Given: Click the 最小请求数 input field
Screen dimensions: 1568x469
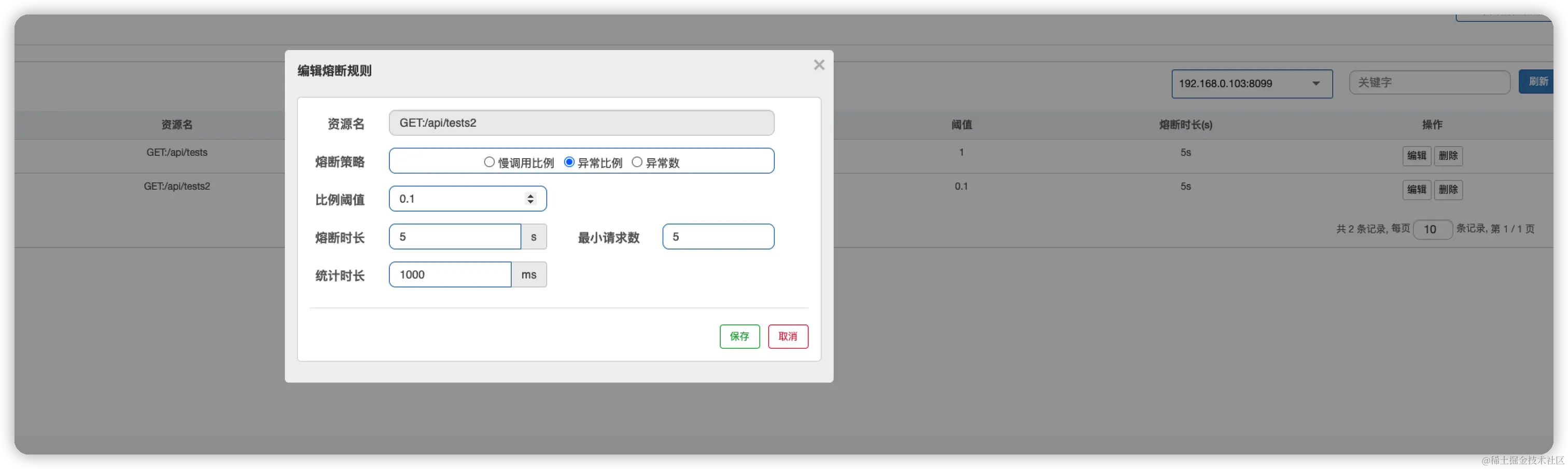Looking at the screenshot, I should 718,237.
